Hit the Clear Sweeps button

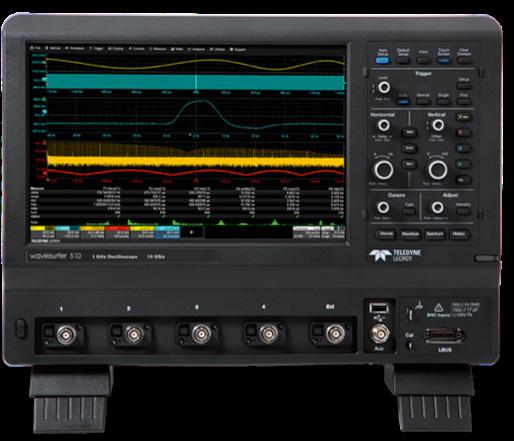click(464, 61)
